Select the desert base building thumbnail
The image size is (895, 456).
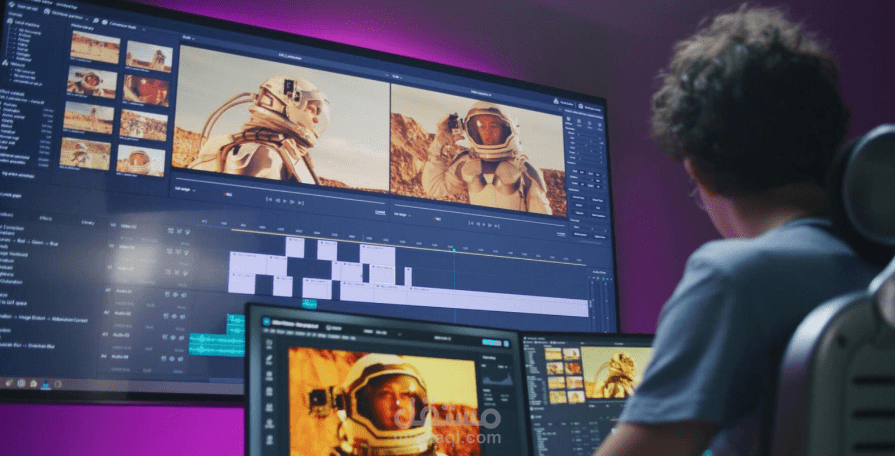click(149, 56)
